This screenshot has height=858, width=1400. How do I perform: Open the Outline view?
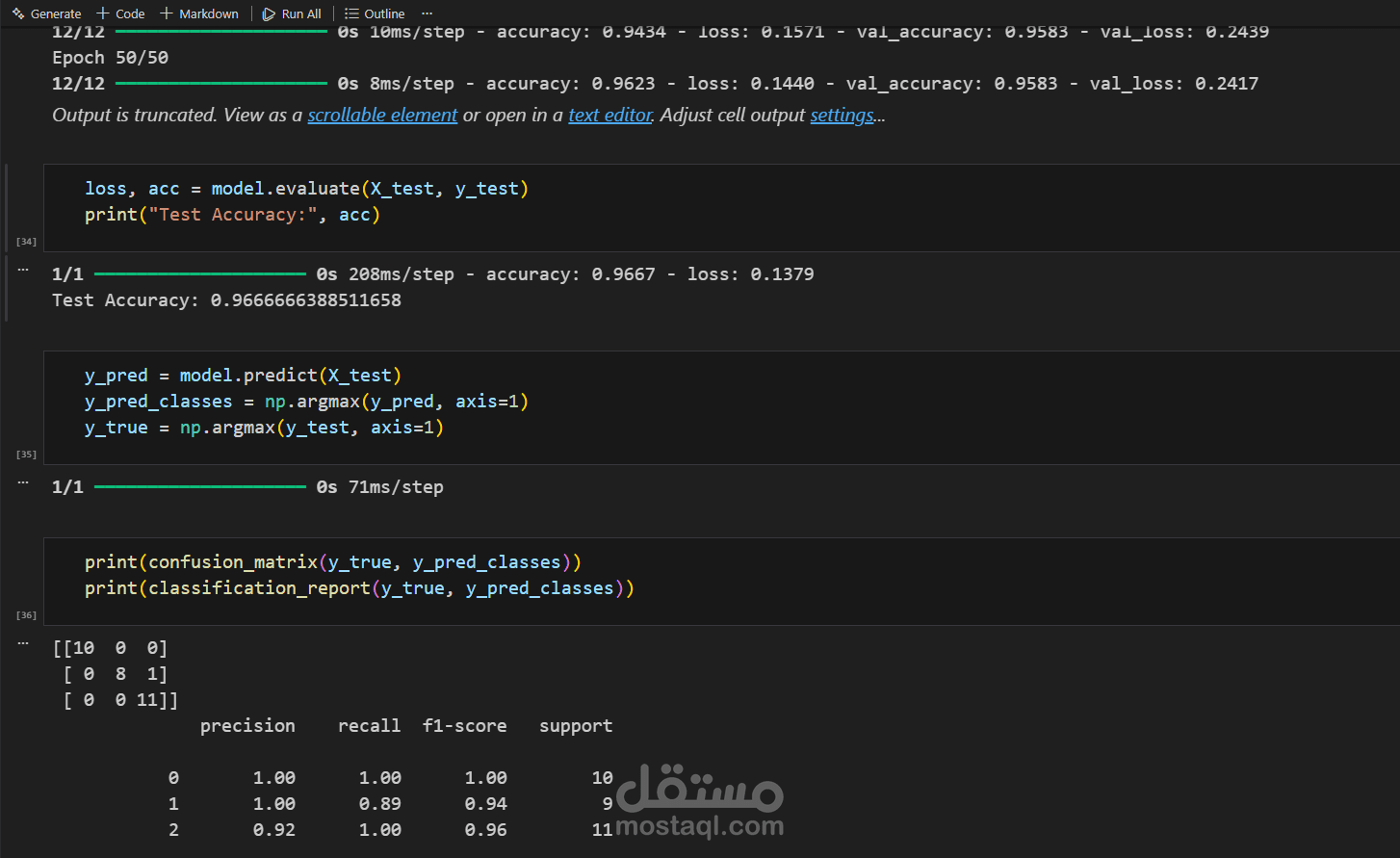click(375, 13)
